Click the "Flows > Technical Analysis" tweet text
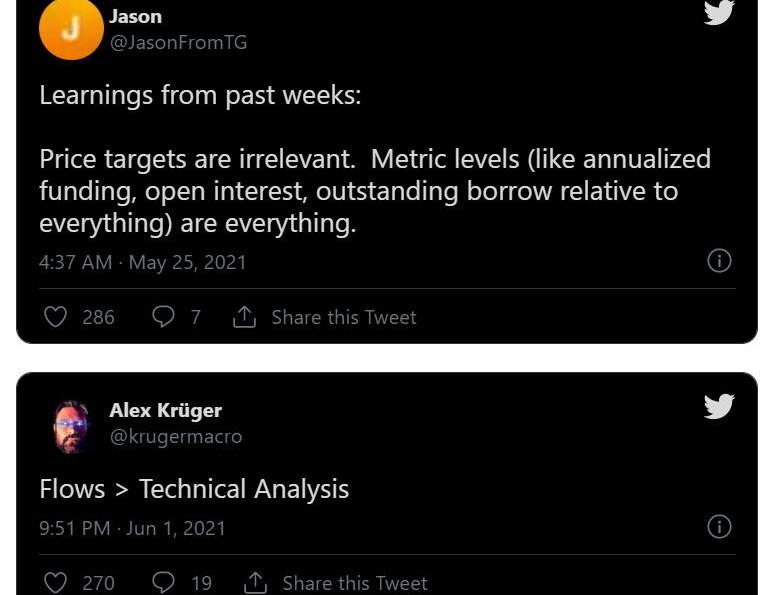Image resolution: width=769 pixels, height=595 pixels. point(194,489)
